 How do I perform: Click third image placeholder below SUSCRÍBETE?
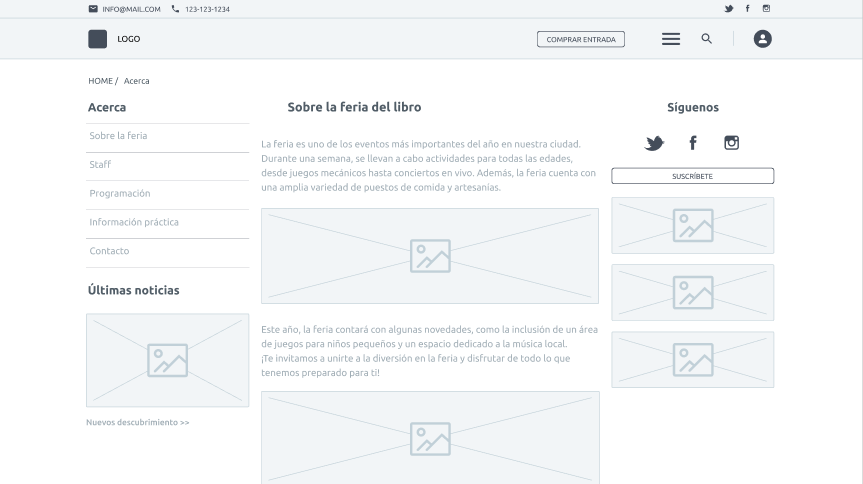pyautogui.click(x=692, y=360)
